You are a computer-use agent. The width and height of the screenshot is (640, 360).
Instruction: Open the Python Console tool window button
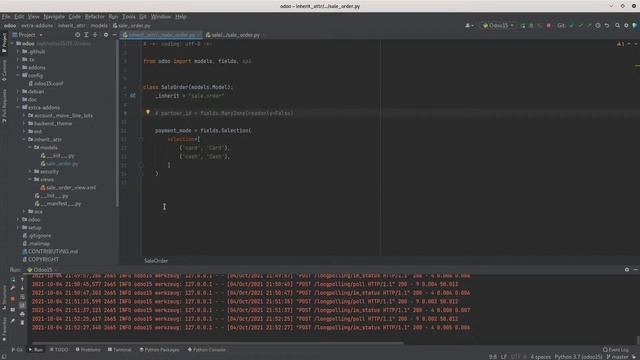click(x=207, y=350)
